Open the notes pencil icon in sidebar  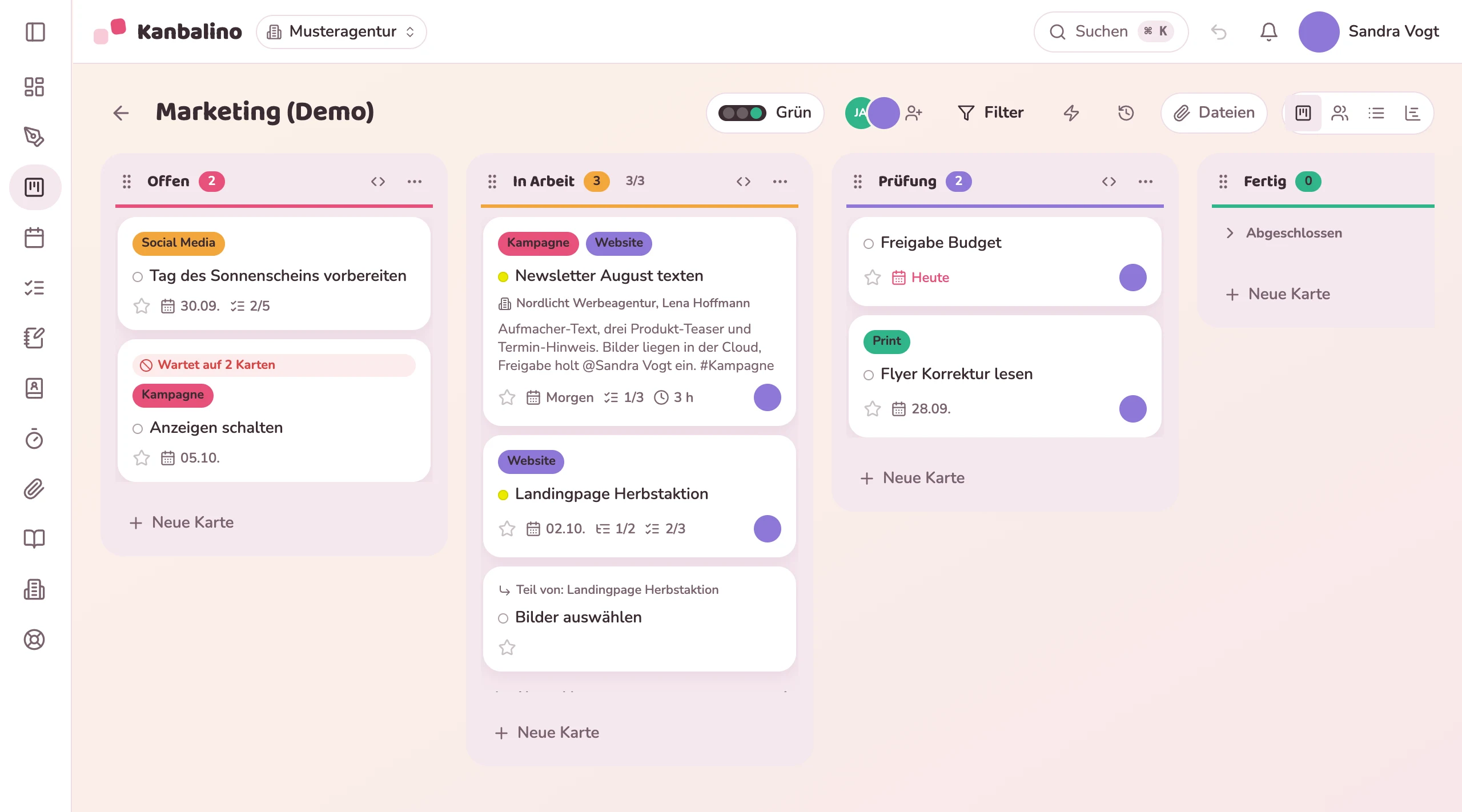pos(34,338)
